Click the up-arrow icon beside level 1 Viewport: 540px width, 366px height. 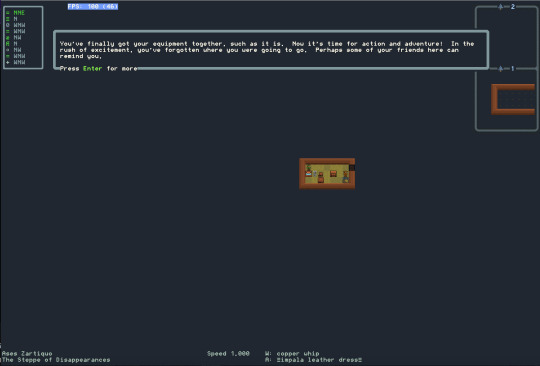point(500,69)
